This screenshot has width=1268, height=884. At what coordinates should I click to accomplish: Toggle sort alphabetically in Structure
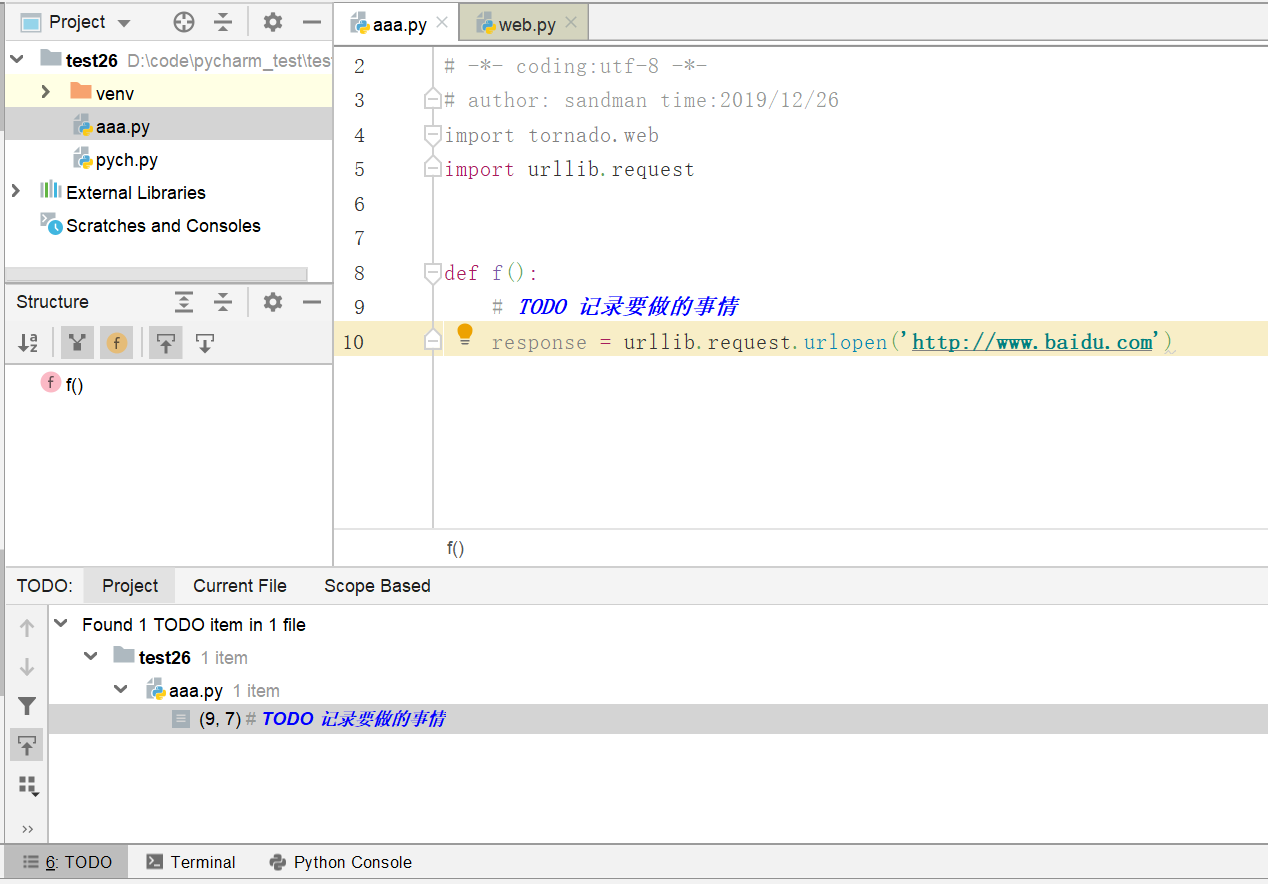coord(28,343)
